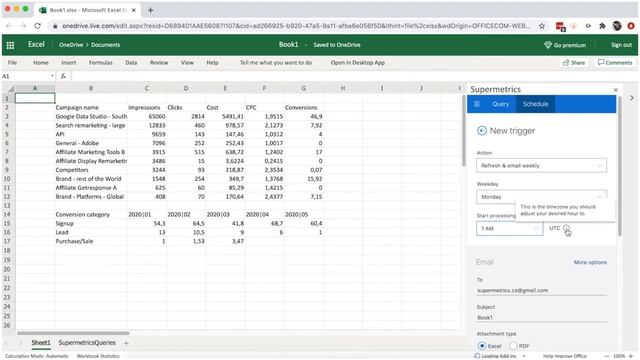
Task: Click Documents breadcrumb link
Action: pyautogui.click(x=105, y=45)
